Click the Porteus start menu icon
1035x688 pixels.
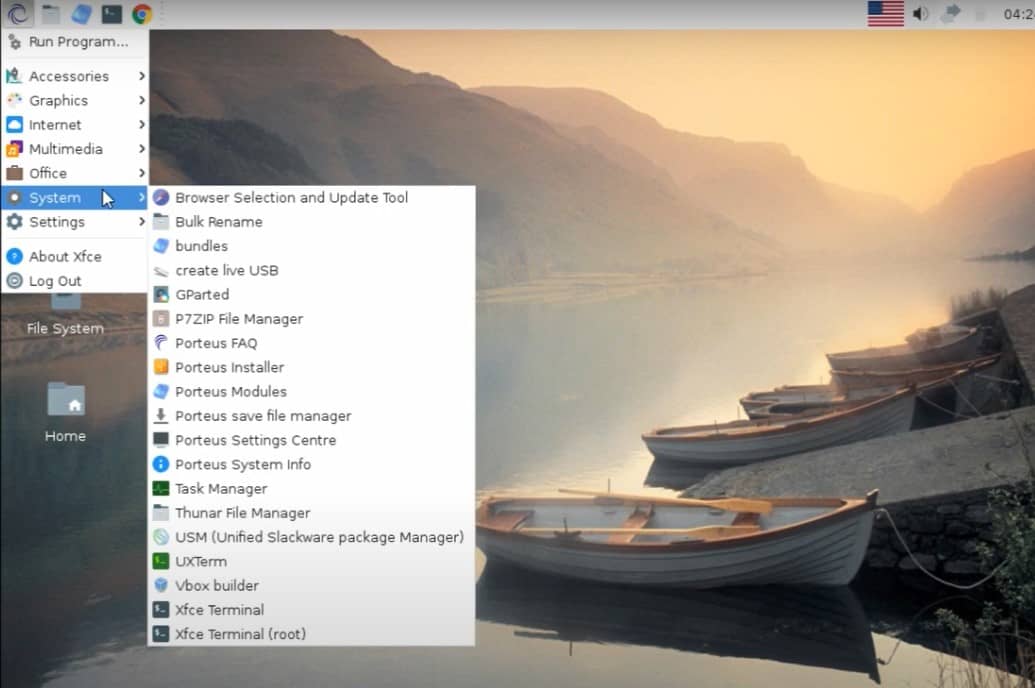[18, 14]
